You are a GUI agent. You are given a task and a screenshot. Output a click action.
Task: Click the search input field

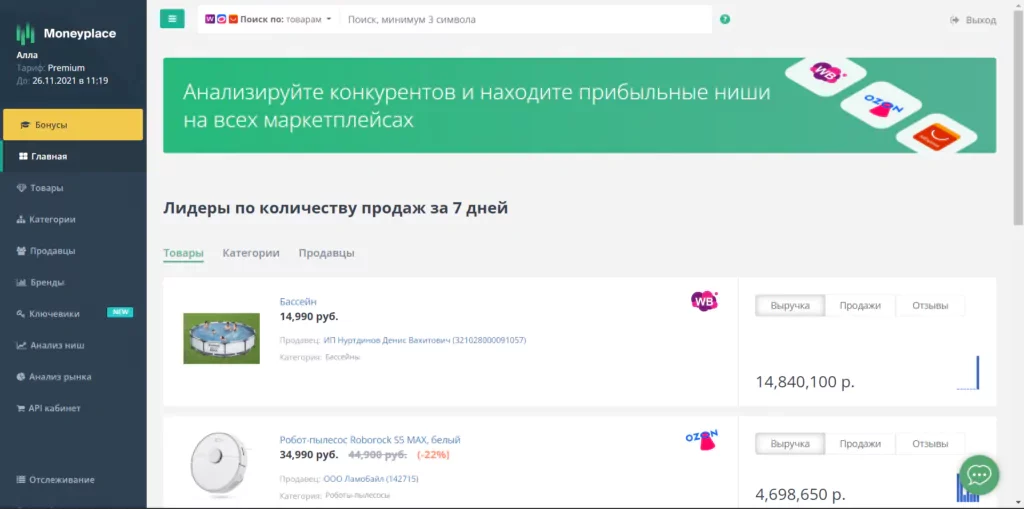click(525, 19)
